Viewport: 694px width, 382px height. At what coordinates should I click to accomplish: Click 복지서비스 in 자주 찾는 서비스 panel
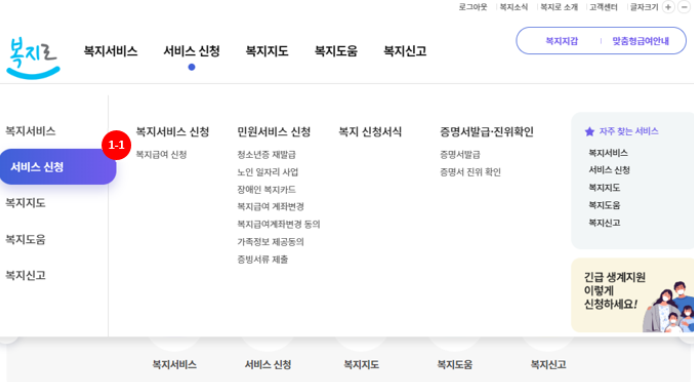608,153
